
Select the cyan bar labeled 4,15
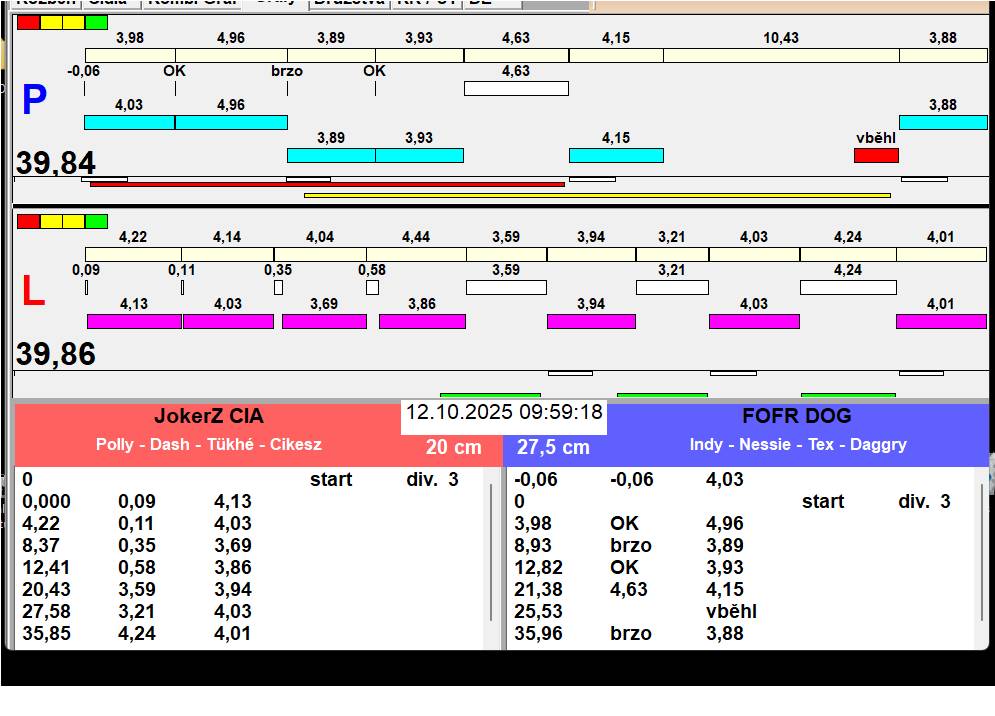pyautogui.click(x=616, y=156)
